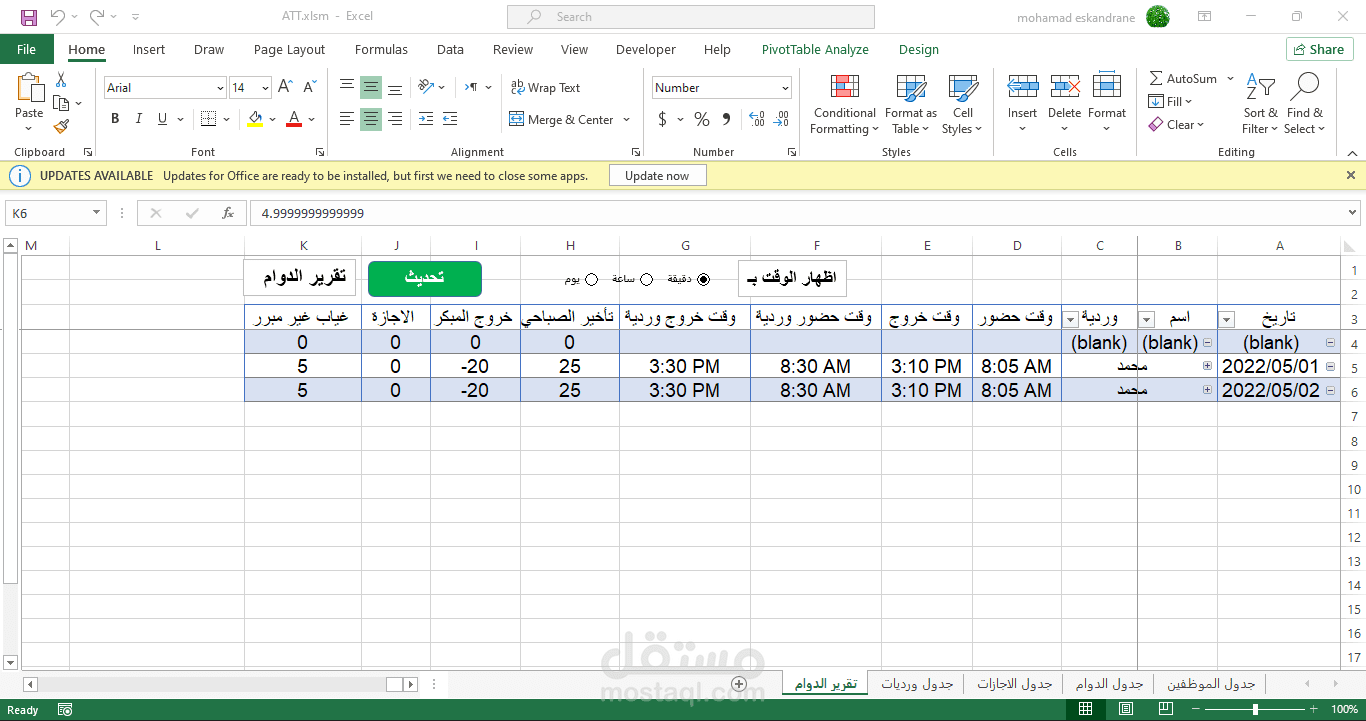Click the Format Painter brush icon

pyautogui.click(x=61, y=126)
